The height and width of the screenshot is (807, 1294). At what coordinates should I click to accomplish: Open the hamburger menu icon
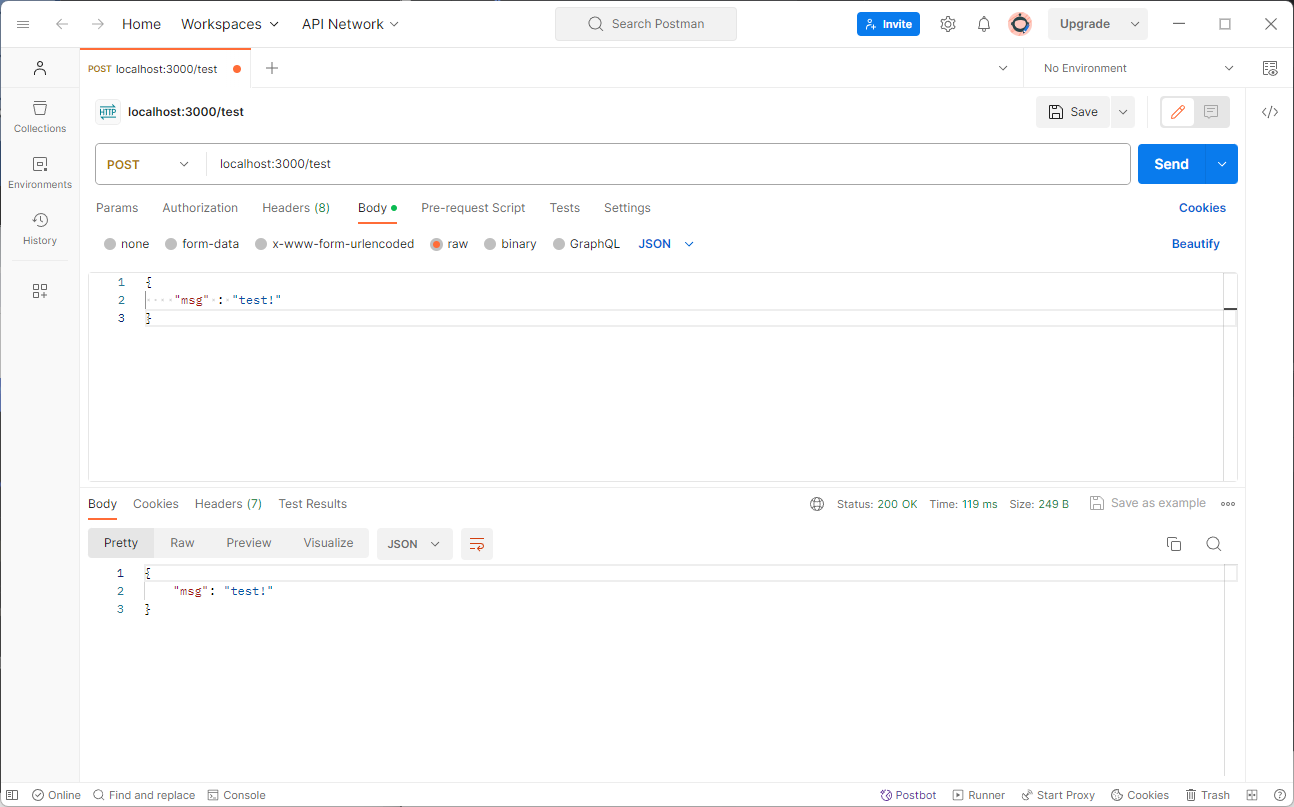[23, 24]
